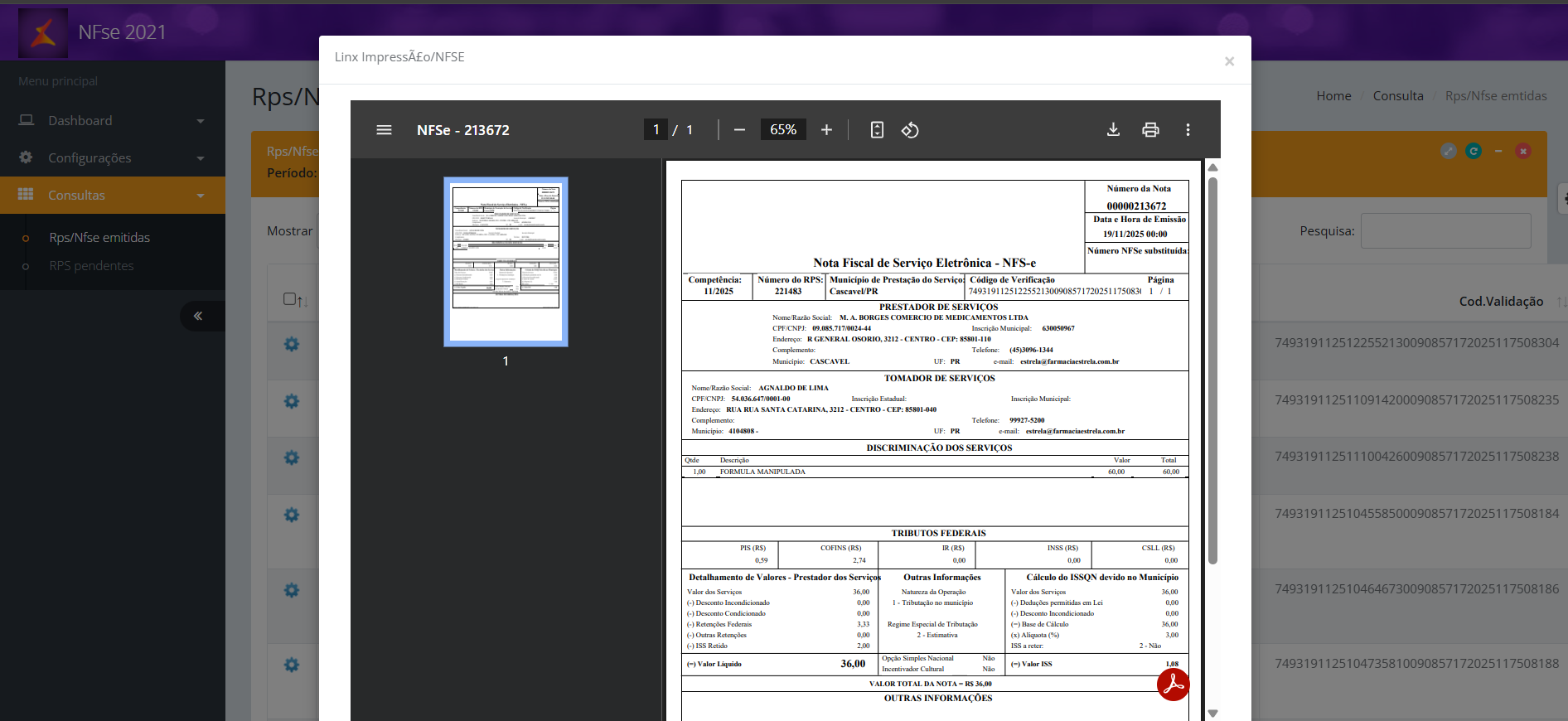1568x721 pixels.
Task: Print the NFSe document
Action: (x=1150, y=130)
